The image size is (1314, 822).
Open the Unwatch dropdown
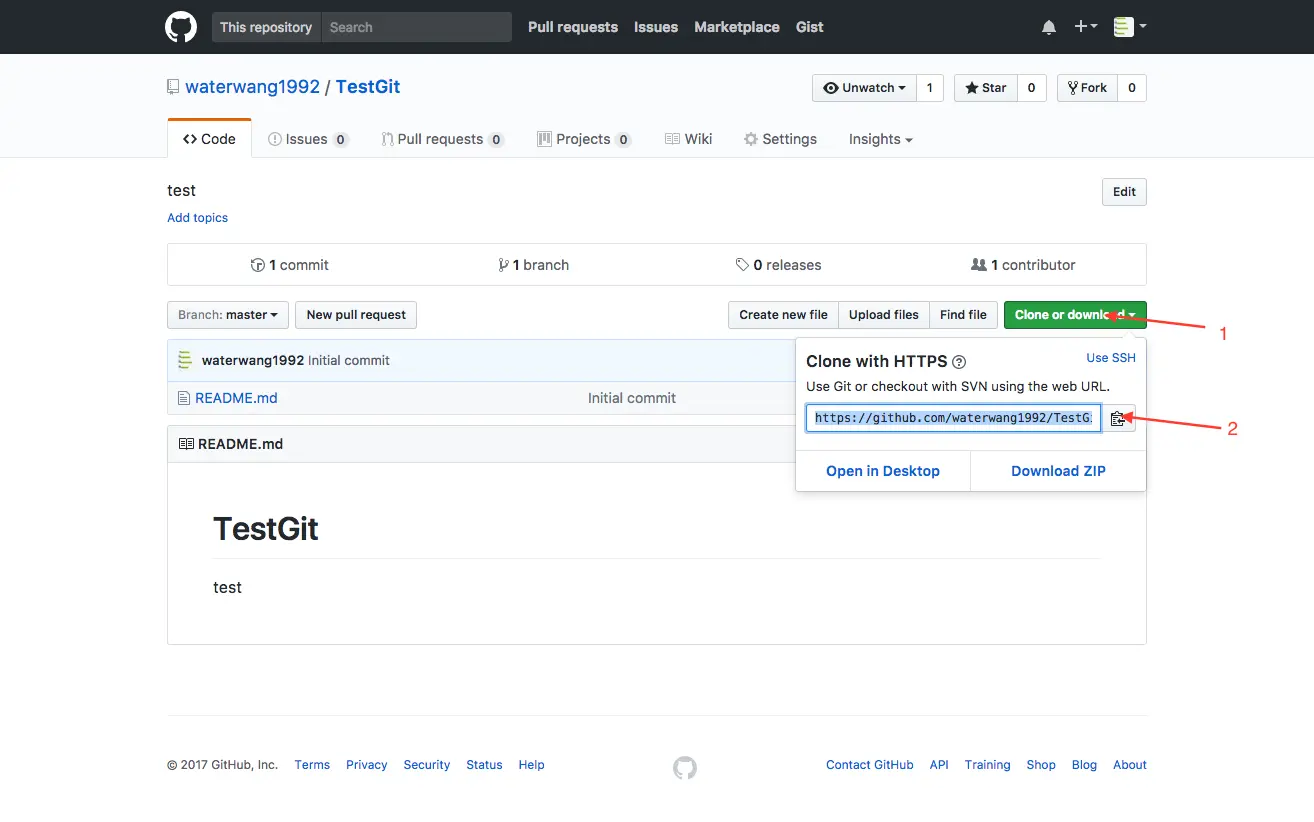coord(864,88)
